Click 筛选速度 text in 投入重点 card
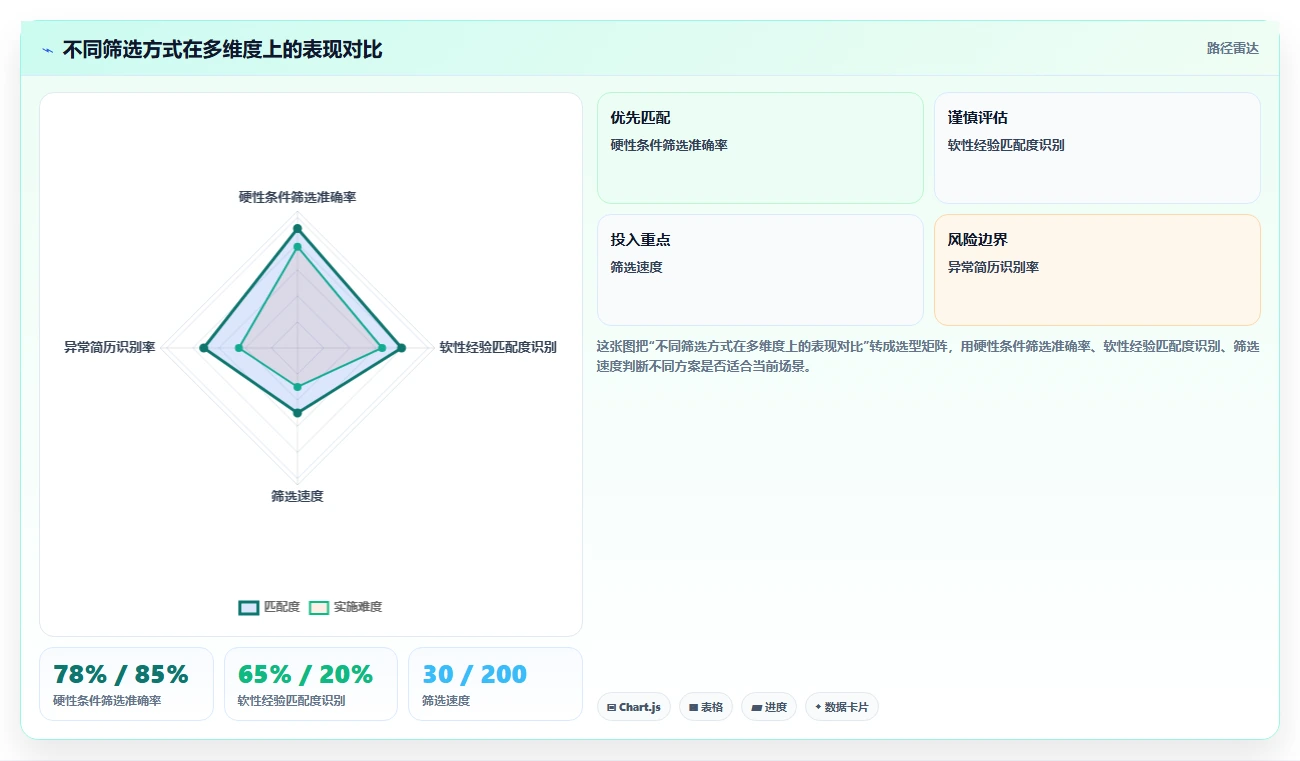 pyautogui.click(x=637, y=267)
